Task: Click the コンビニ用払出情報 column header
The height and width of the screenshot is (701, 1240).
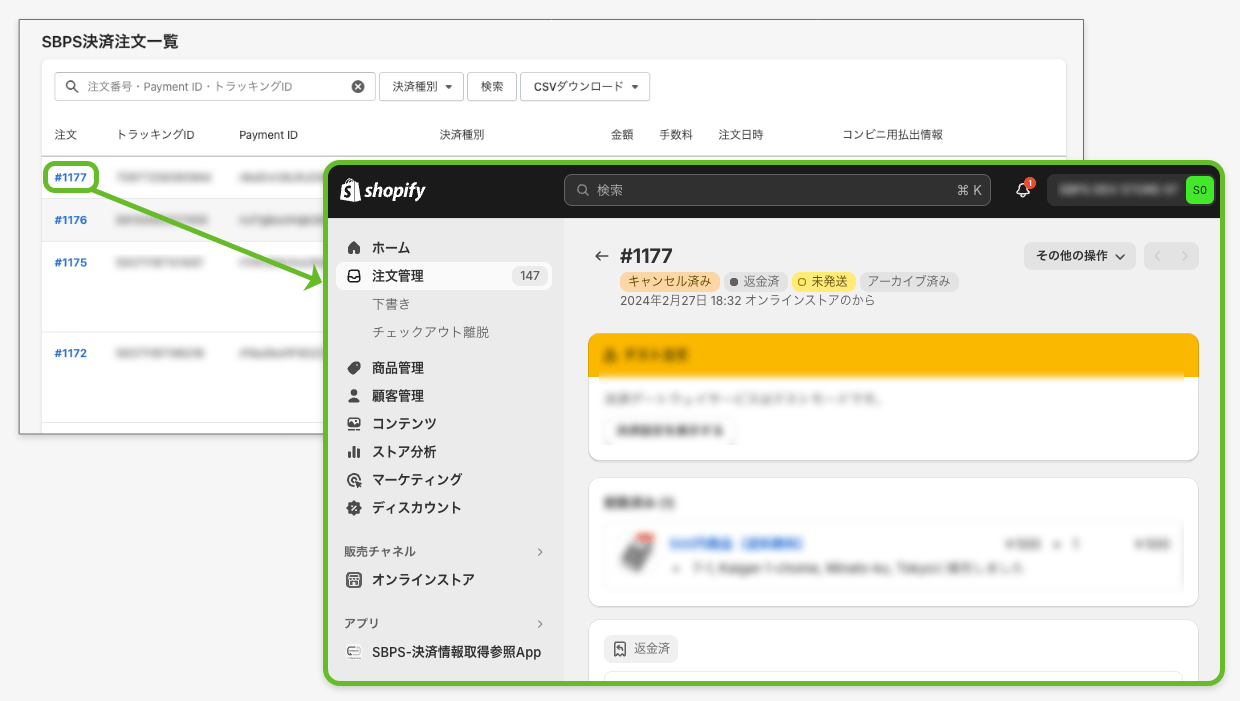Action: (893, 135)
